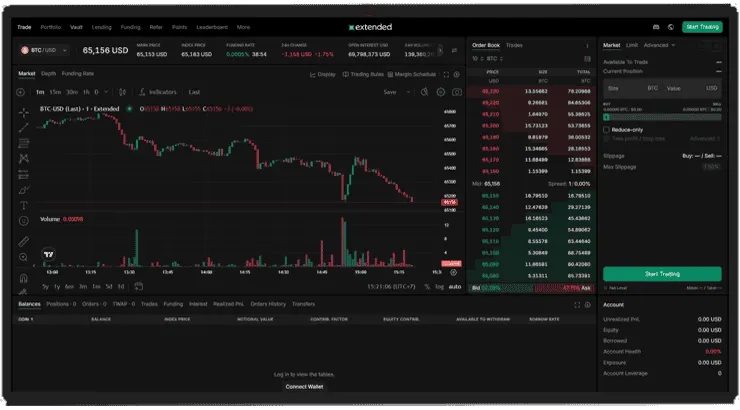The height and width of the screenshot is (410, 740).
Task: Expand the timeframe list chevron
Action: click(x=106, y=92)
